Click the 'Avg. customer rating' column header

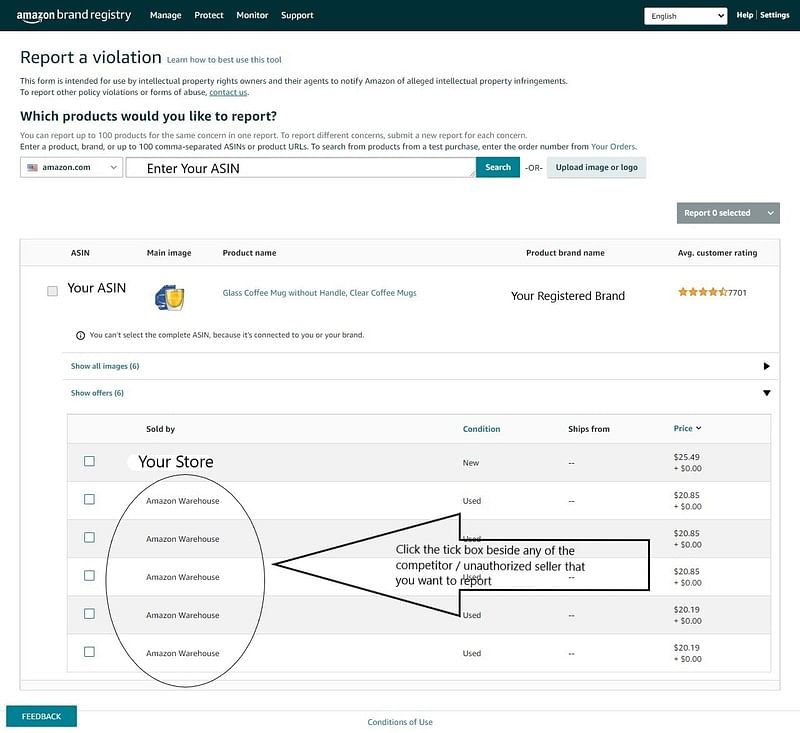[717, 252]
